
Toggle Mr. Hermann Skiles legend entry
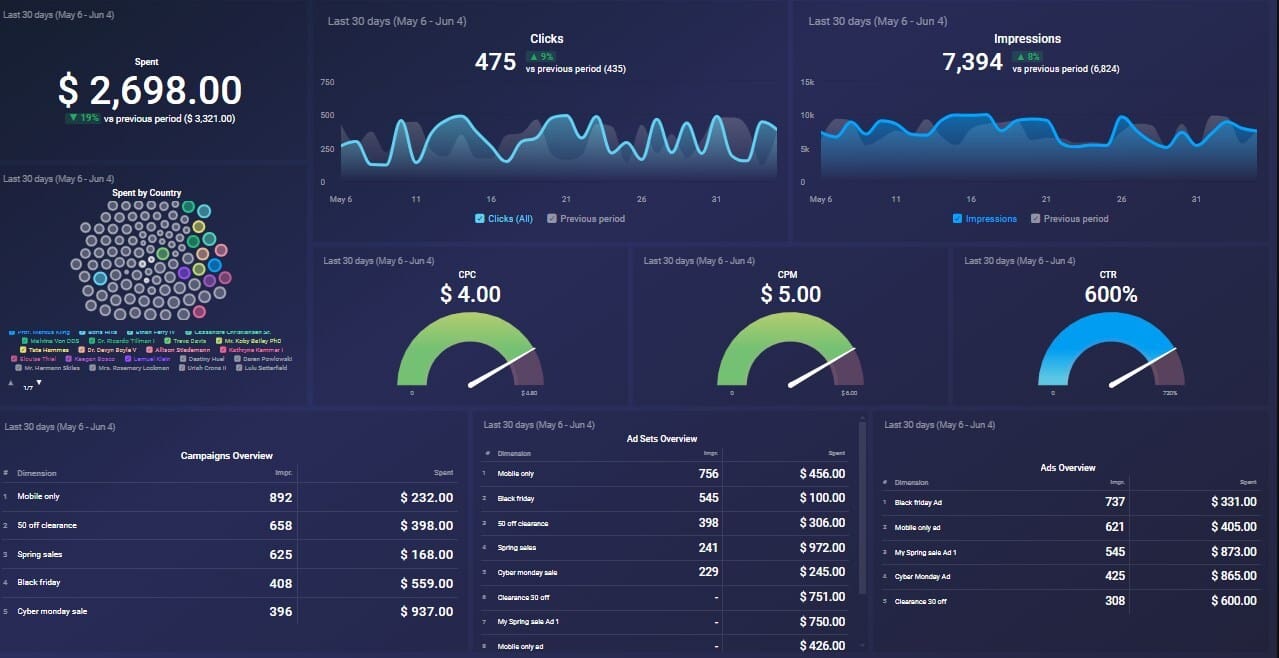pos(18,368)
